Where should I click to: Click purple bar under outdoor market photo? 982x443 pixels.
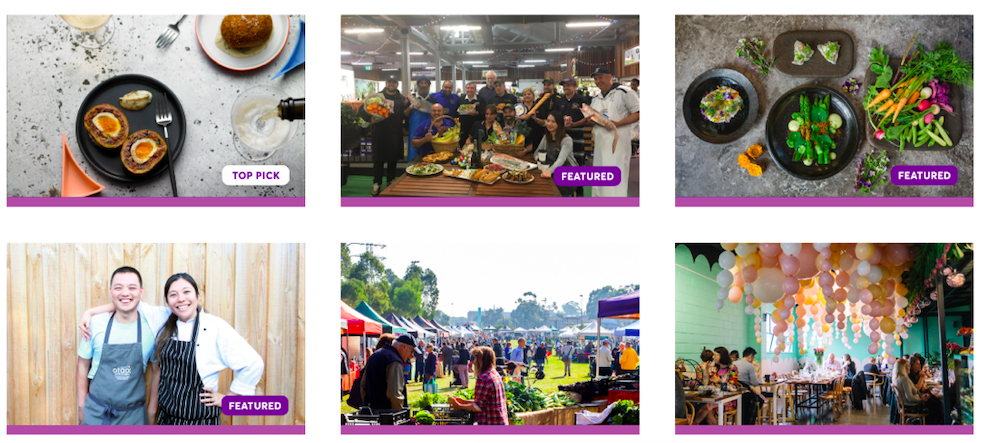coord(490,430)
